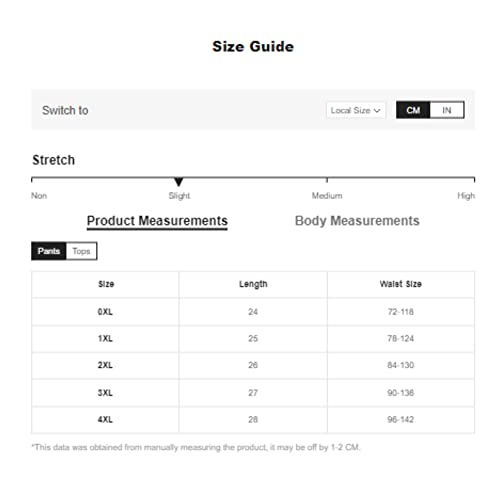Select the 2XL size row
Viewport: 500px width, 500px height.
[x=253, y=365]
